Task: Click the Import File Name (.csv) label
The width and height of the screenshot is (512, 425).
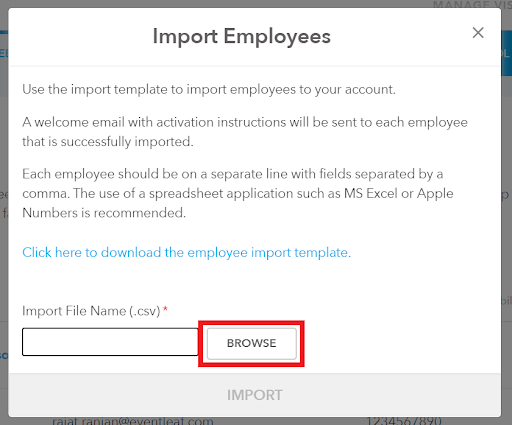Action: point(91,311)
